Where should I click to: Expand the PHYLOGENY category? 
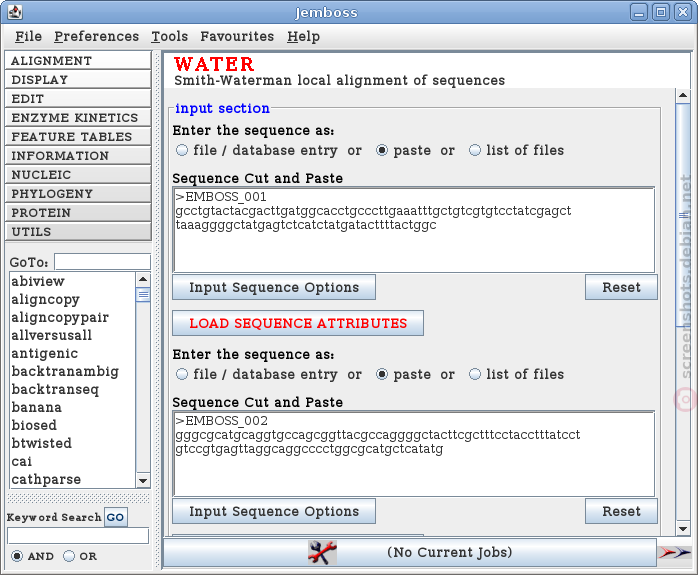(x=78, y=194)
